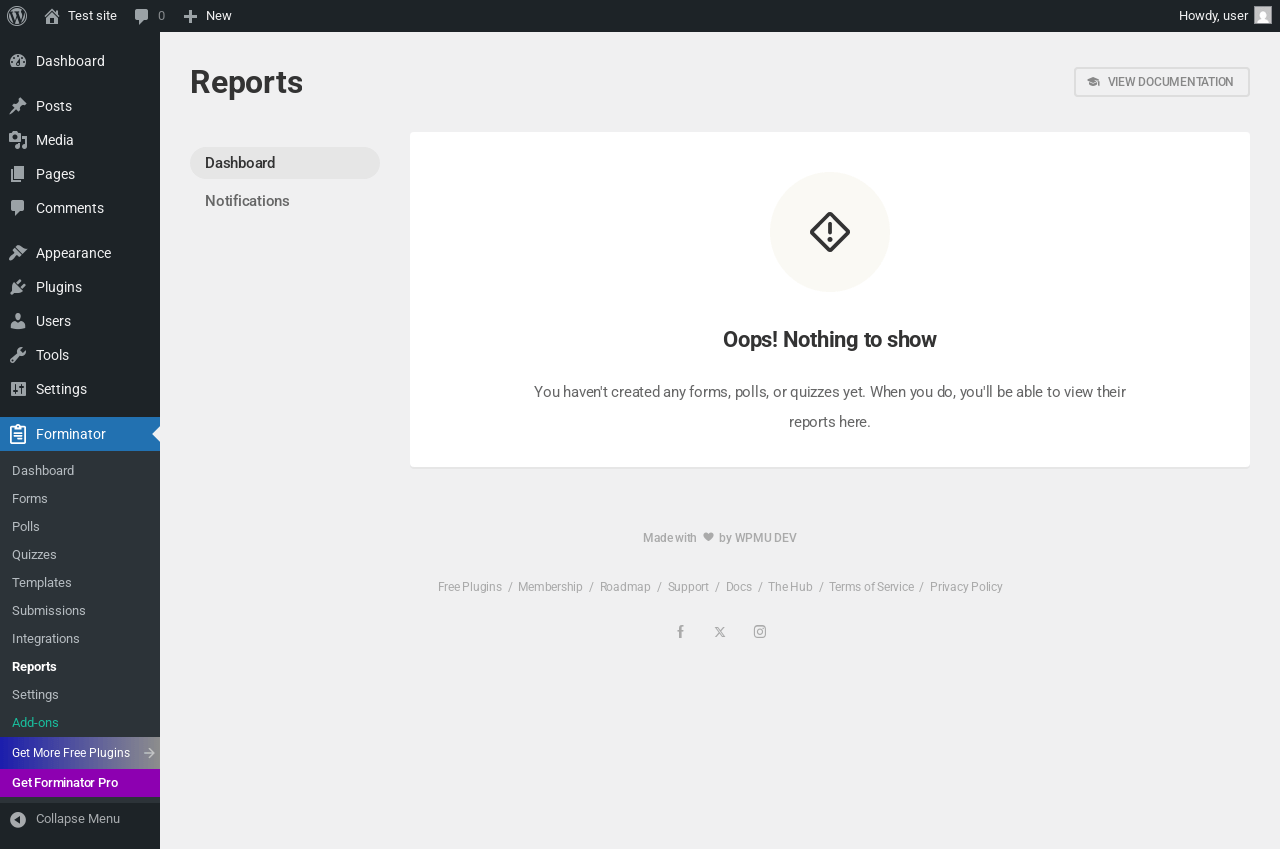Click Get More Free Plugins

tap(80, 753)
